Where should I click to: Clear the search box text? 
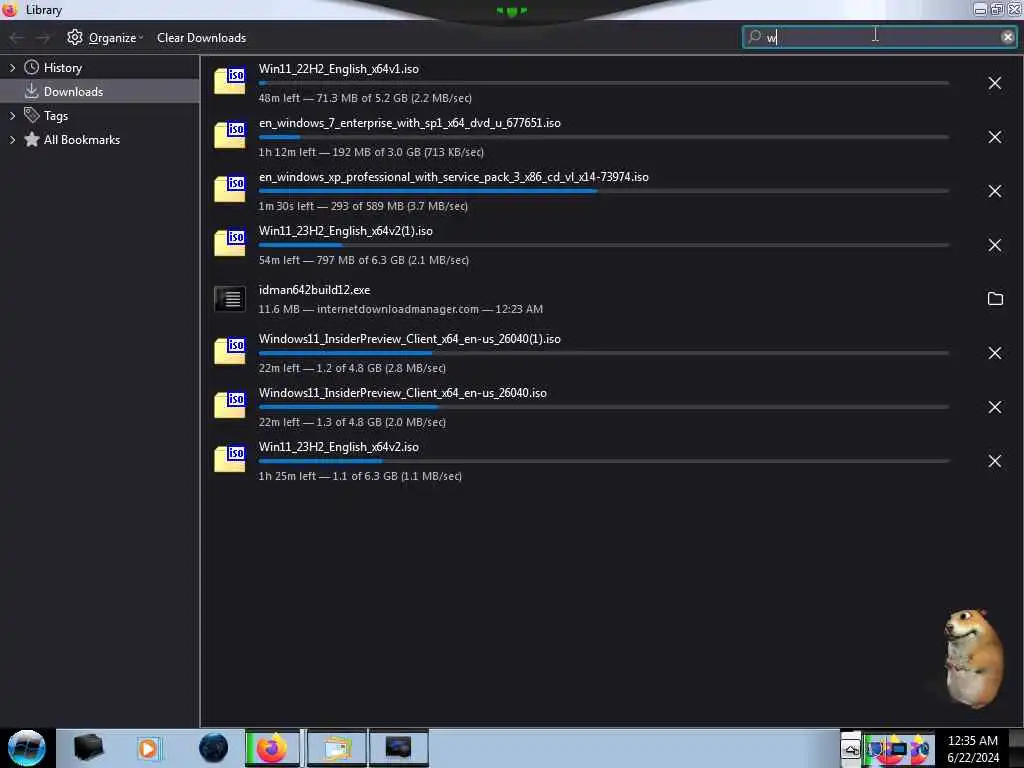click(1007, 37)
